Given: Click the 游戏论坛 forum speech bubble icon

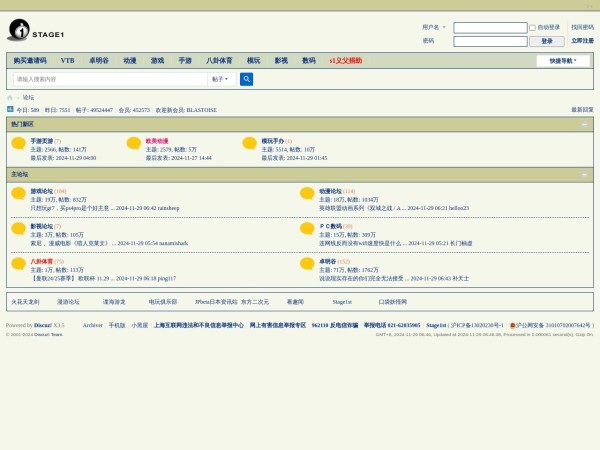Looking at the screenshot, I should pyautogui.click(x=18, y=194).
